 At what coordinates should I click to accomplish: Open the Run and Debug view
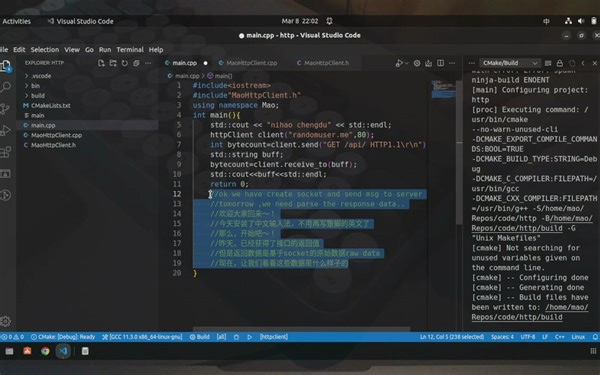[5, 130]
